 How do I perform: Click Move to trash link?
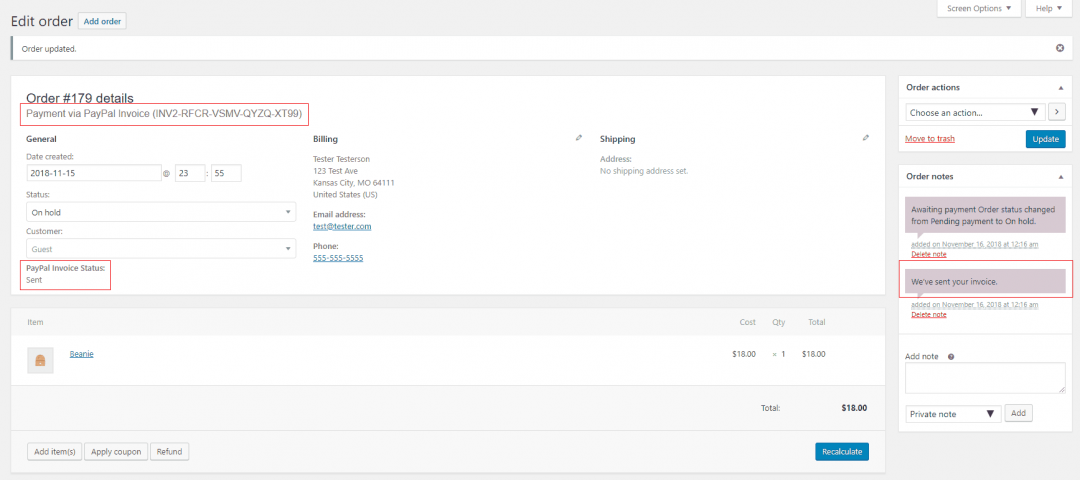(x=930, y=138)
